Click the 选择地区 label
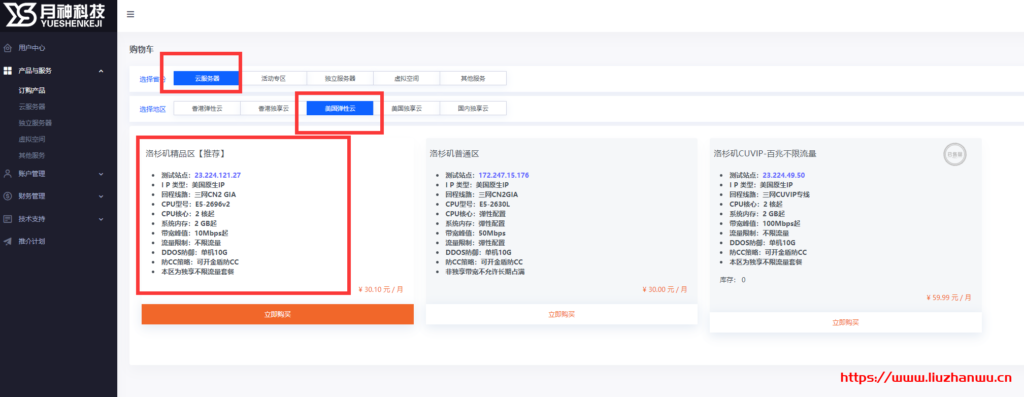Screen dimensions: 1024x397 coord(152,109)
